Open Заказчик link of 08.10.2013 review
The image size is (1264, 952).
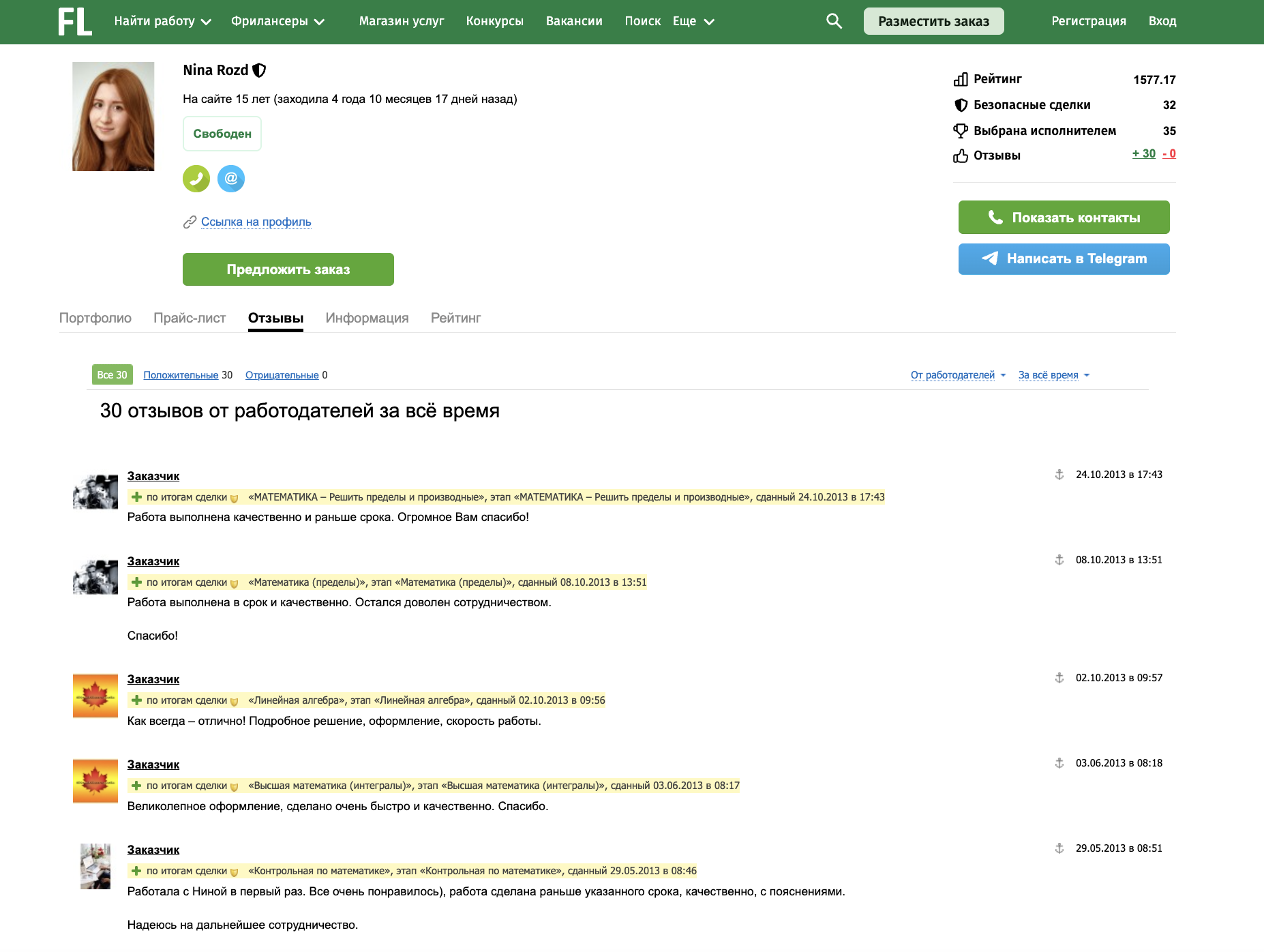153,561
